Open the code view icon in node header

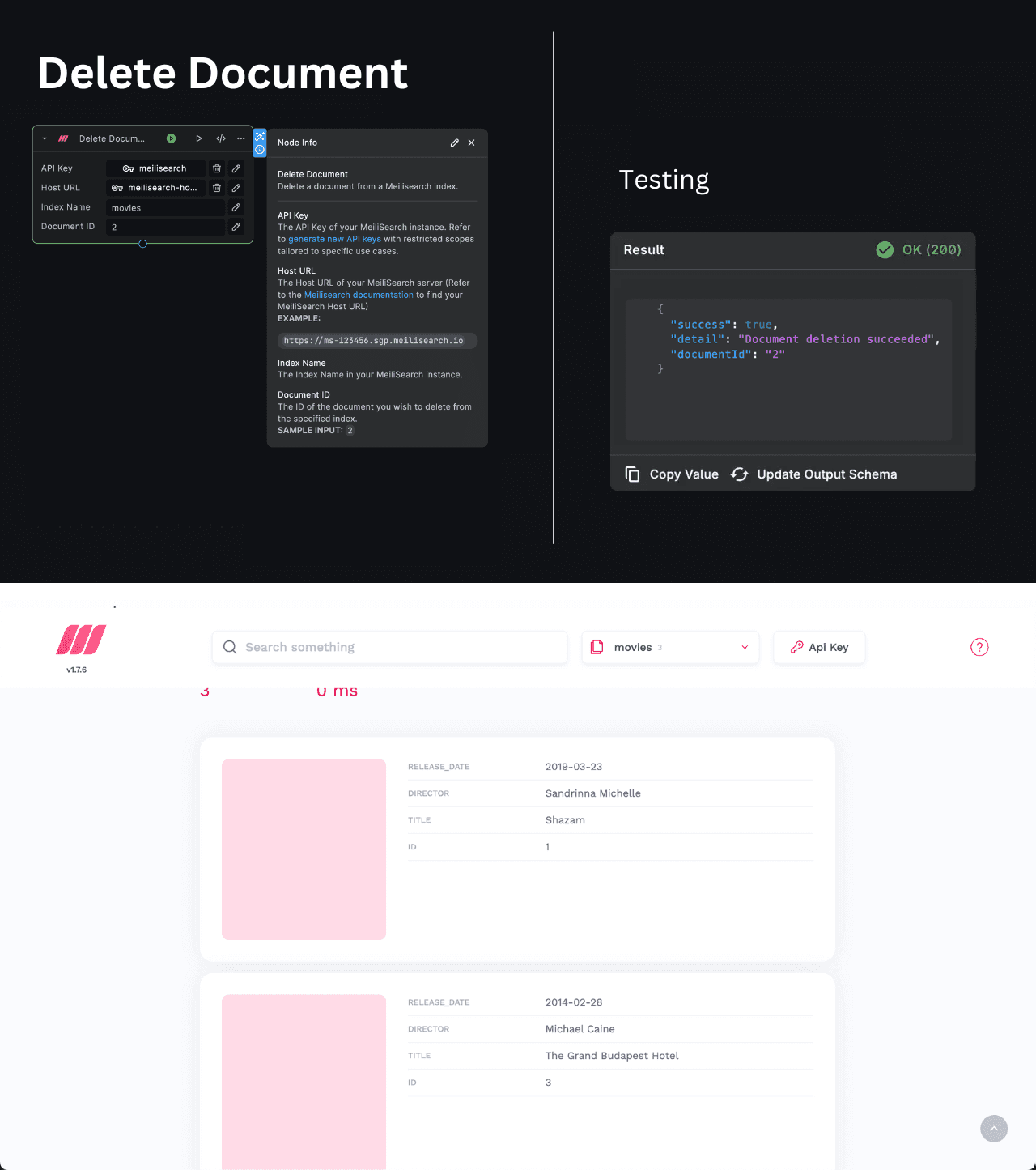coord(220,138)
